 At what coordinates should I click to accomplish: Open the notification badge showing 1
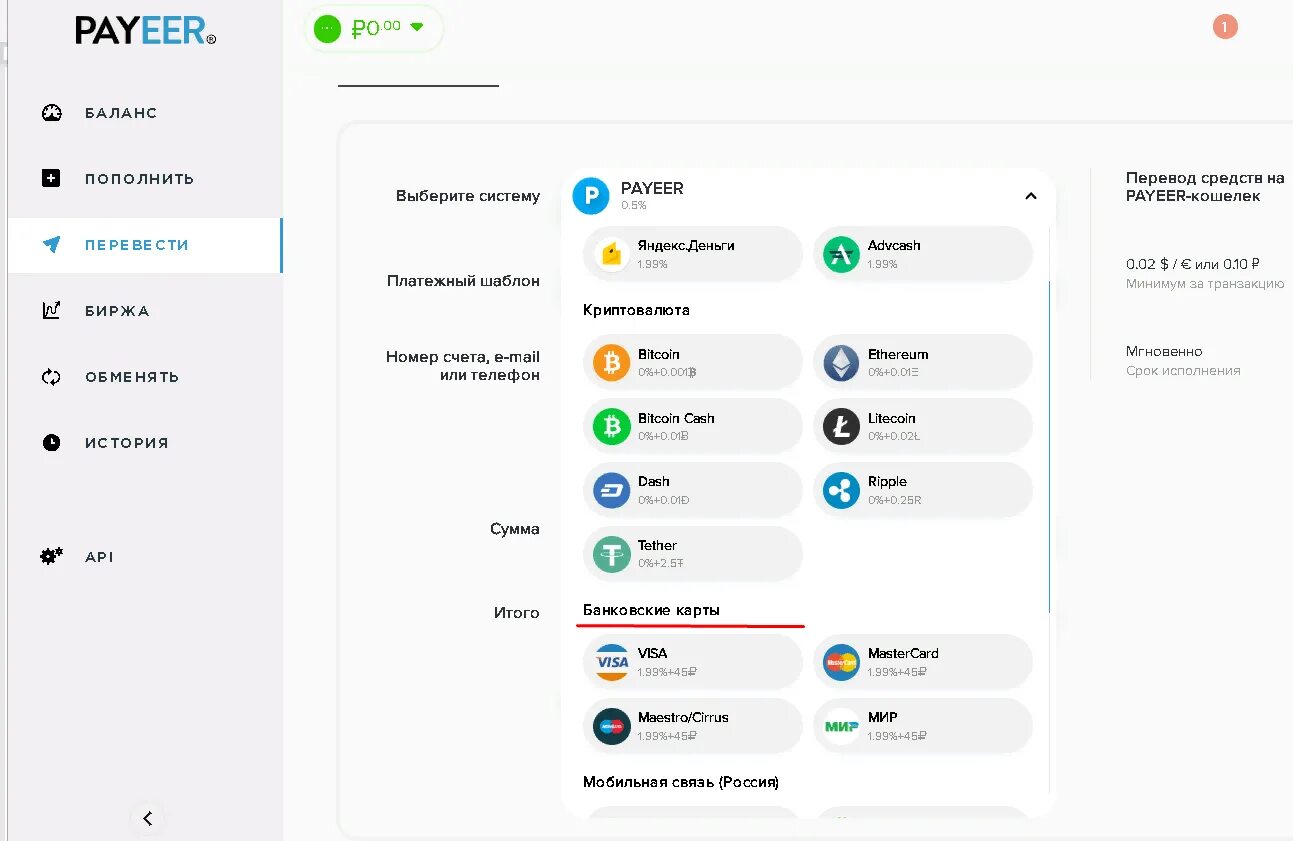[x=1225, y=27]
